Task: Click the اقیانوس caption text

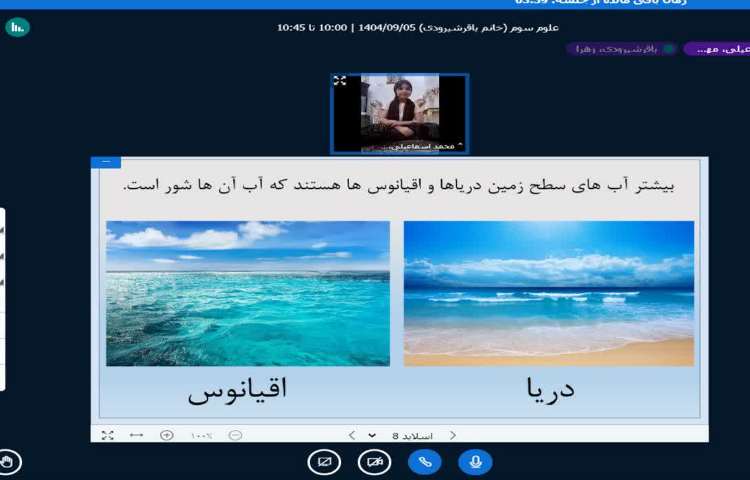Action: (237, 390)
